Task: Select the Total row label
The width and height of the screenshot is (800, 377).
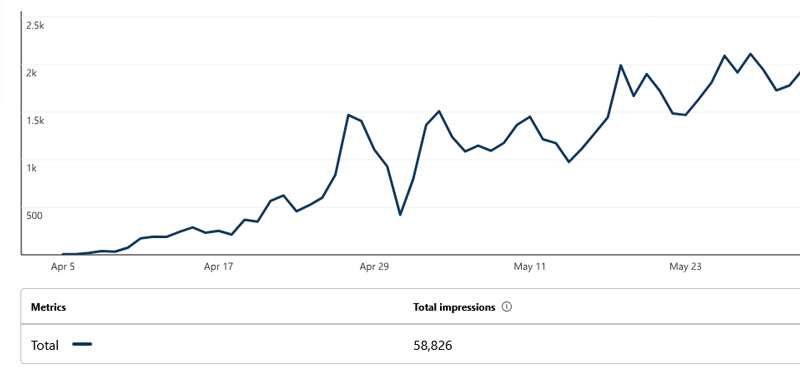Action: click(x=45, y=345)
